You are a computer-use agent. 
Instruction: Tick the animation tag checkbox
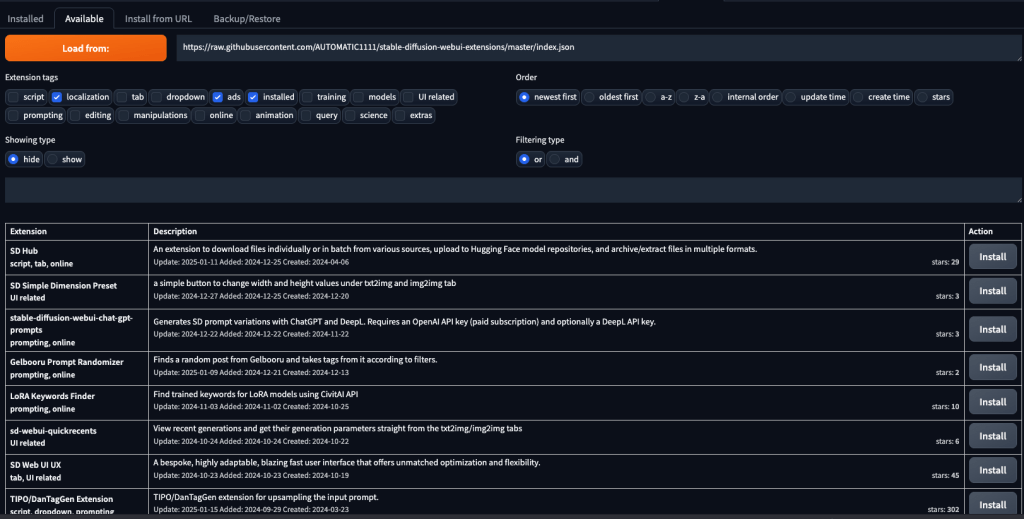click(x=245, y=116)
